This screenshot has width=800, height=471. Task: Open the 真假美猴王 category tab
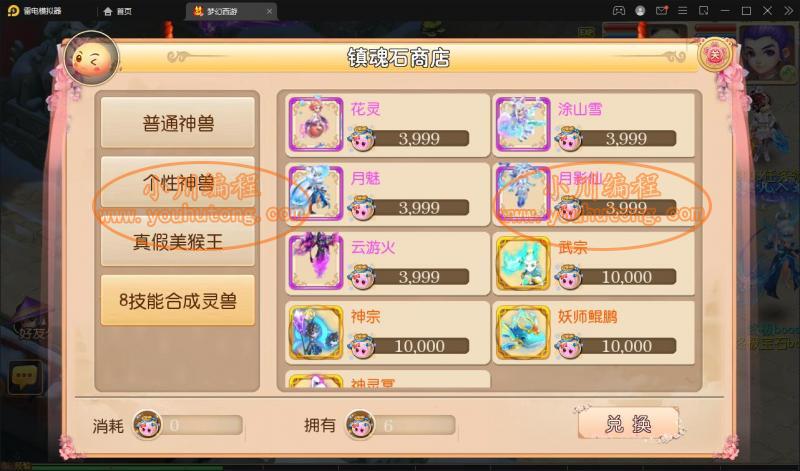pos(178,241)
